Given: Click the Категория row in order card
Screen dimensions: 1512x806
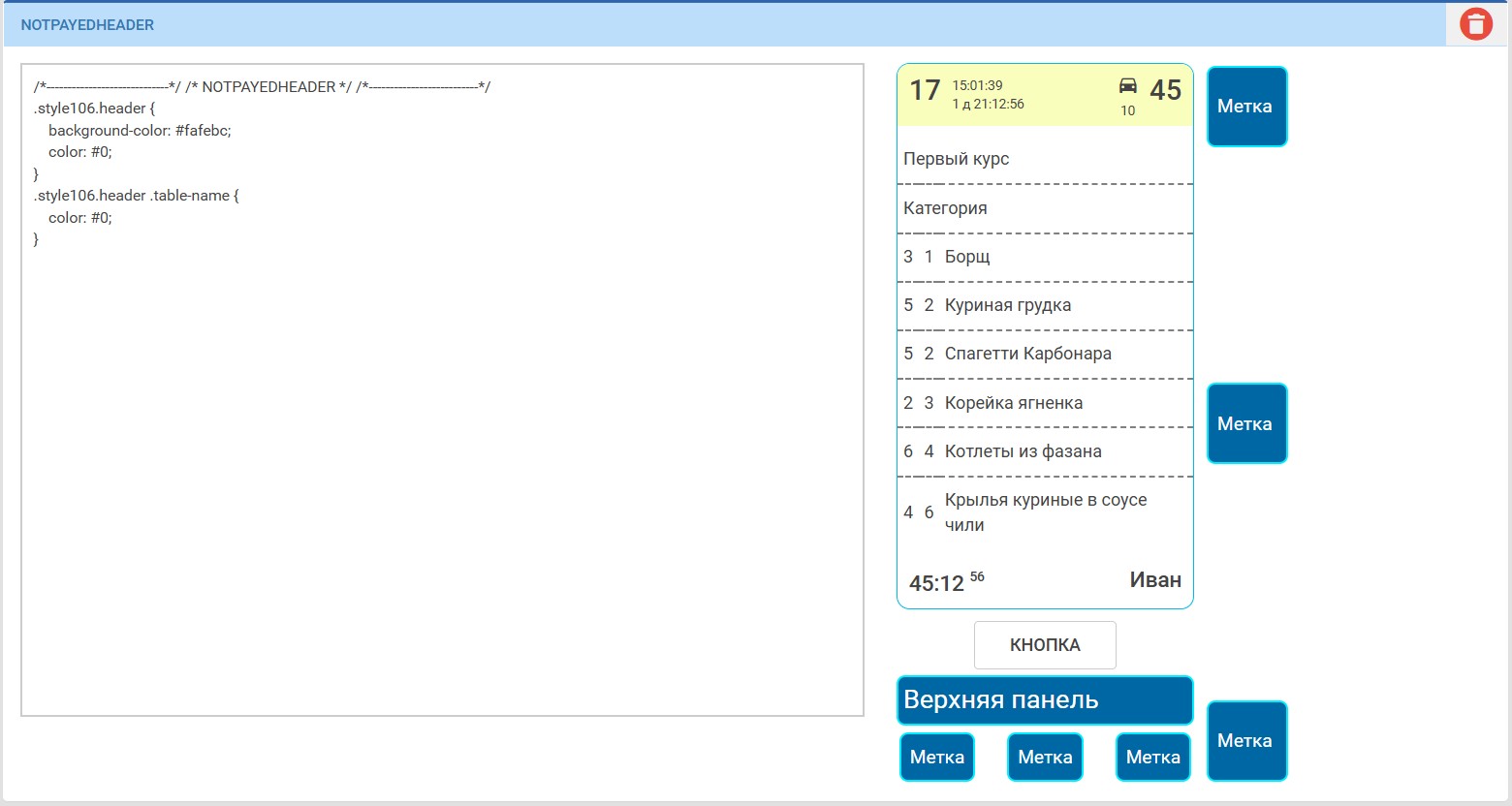Looking at the screenshot, I should [x=945, y=208].
